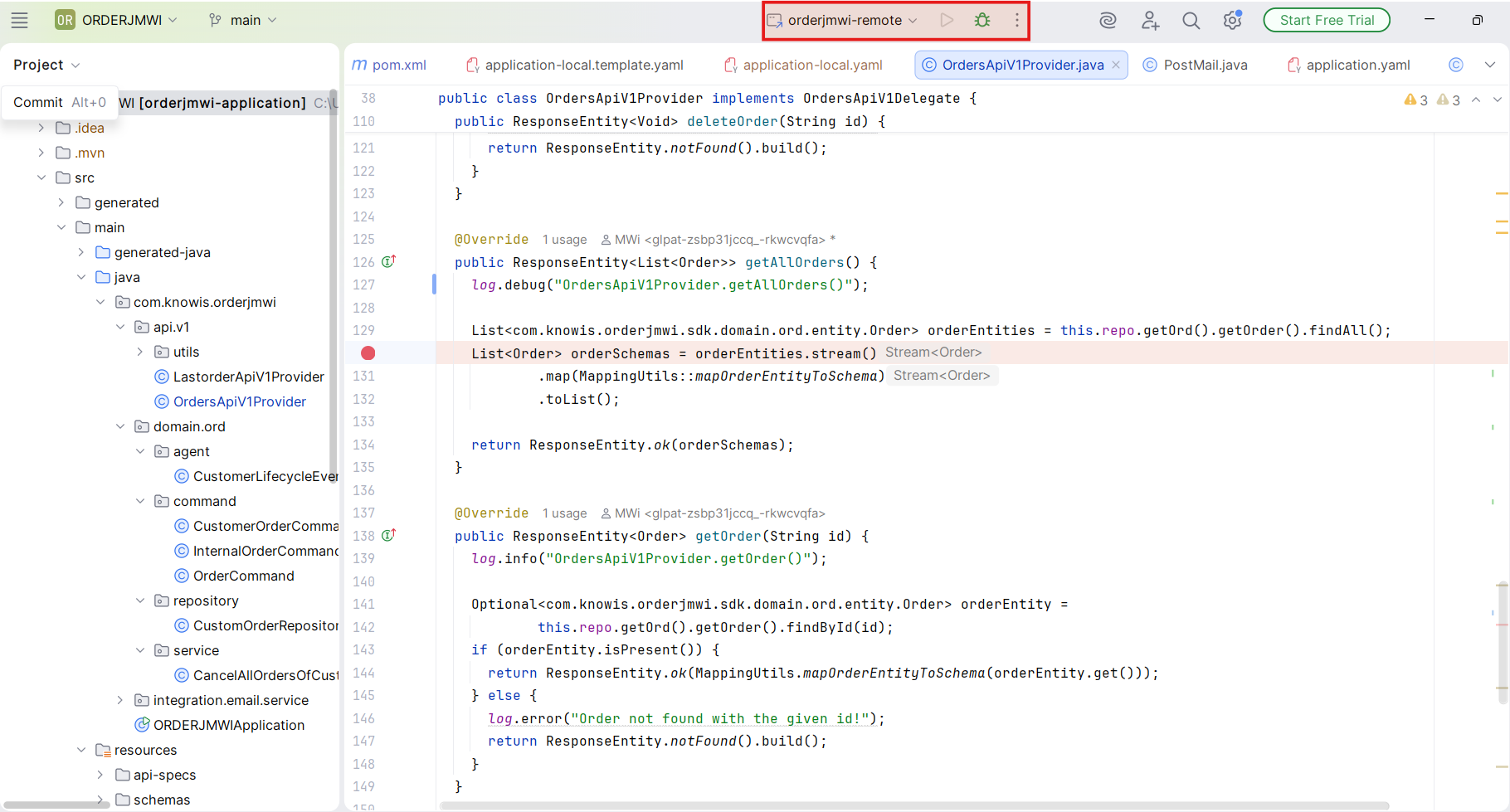Image resolution: width=1510 pixels, height=812 pixels.
Task: Click the overriding method arrow at line 126
Action: point(388,260)
